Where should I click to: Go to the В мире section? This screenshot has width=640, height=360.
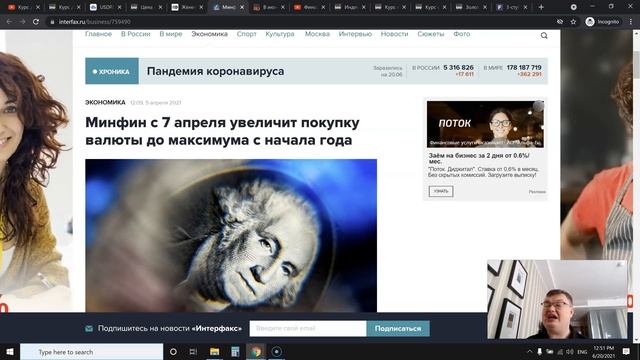171,34
